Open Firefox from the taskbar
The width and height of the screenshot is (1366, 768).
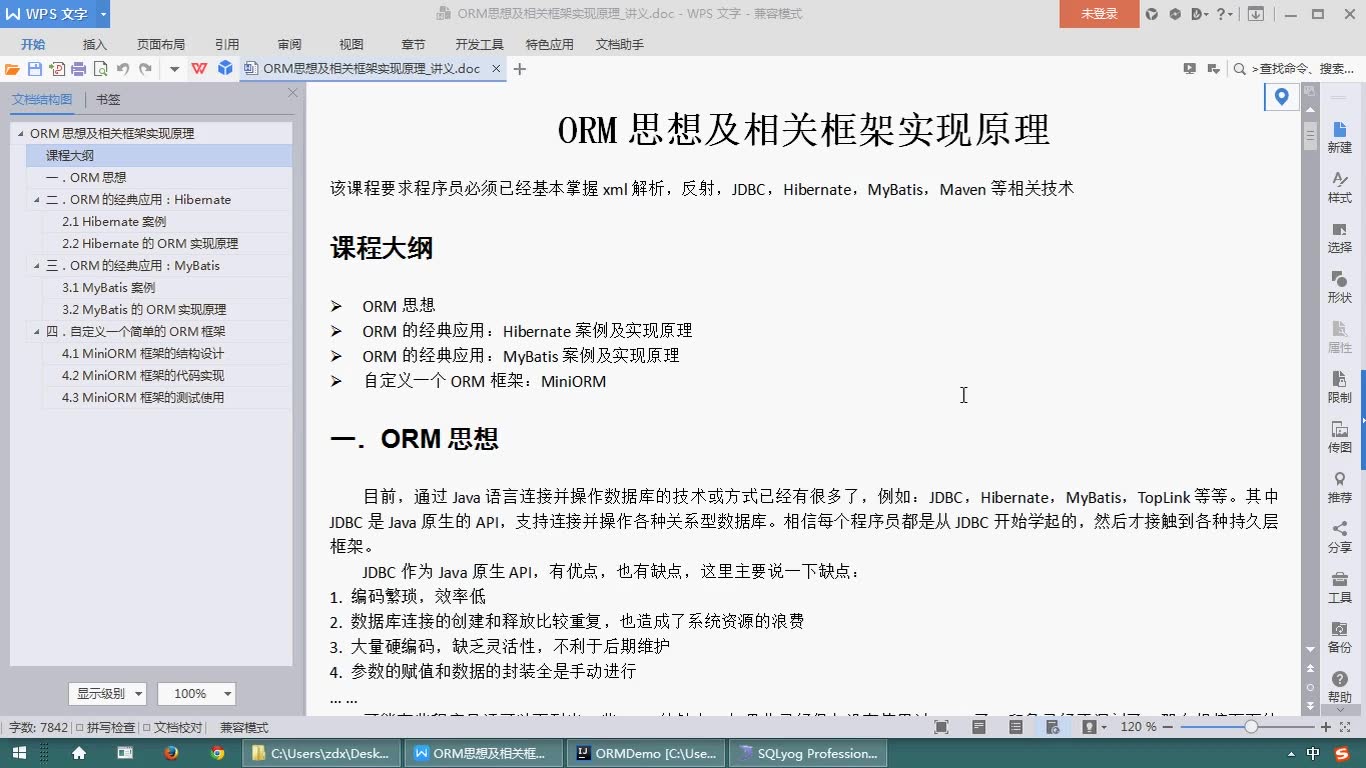pos(171,753)
